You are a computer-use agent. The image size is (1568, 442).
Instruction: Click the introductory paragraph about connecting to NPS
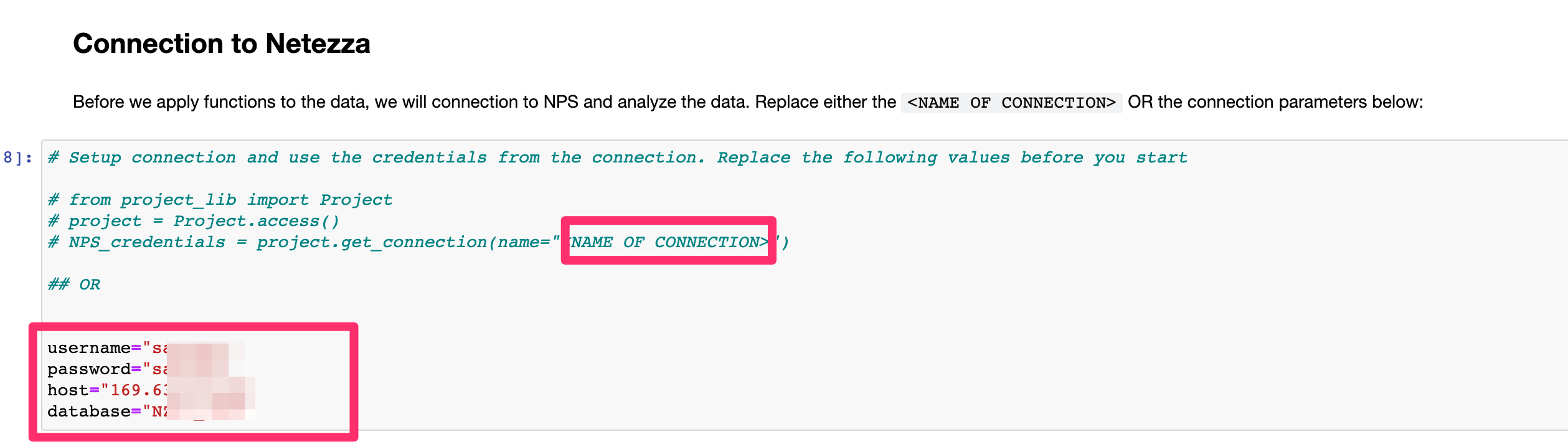(748, 102)
